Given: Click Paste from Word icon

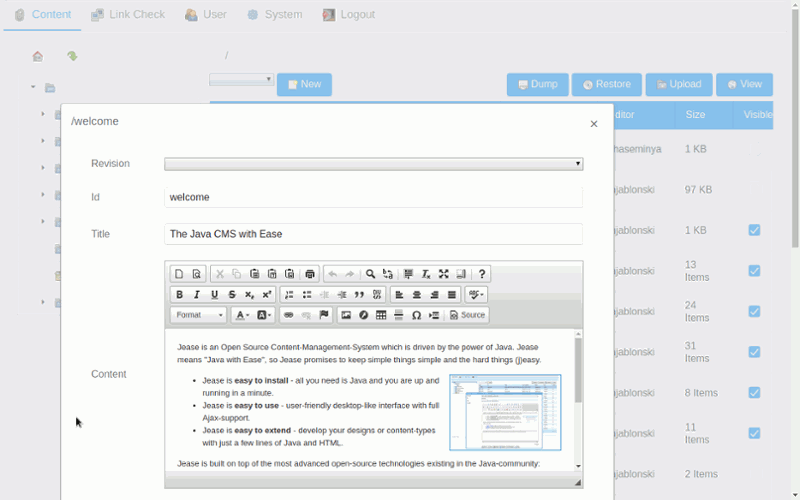Looking at the screenshot, I should tap(289, 274).
